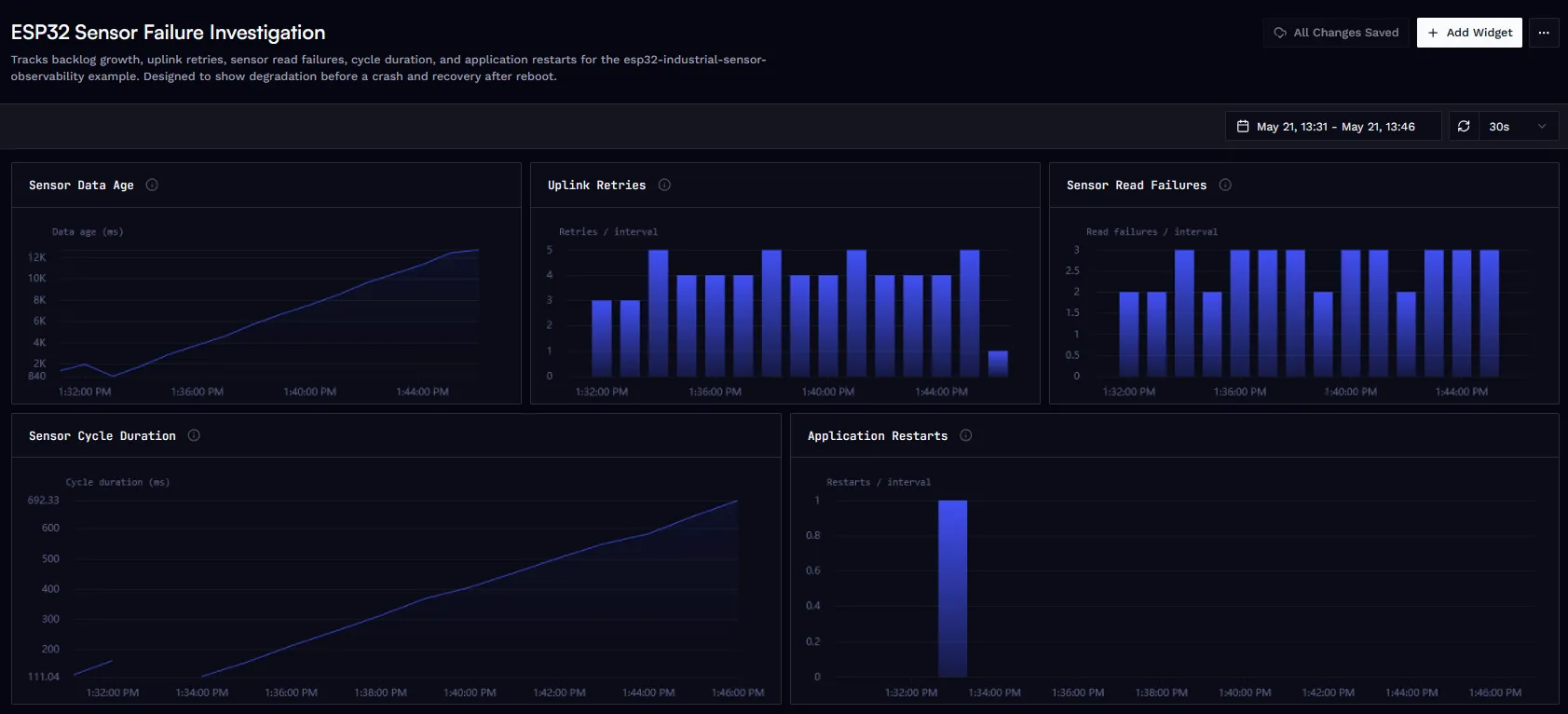Viewport: 1568px width, 714px height.
Task: Click the Read failures / interval axis label
Action: click(x=1152, y=232)
